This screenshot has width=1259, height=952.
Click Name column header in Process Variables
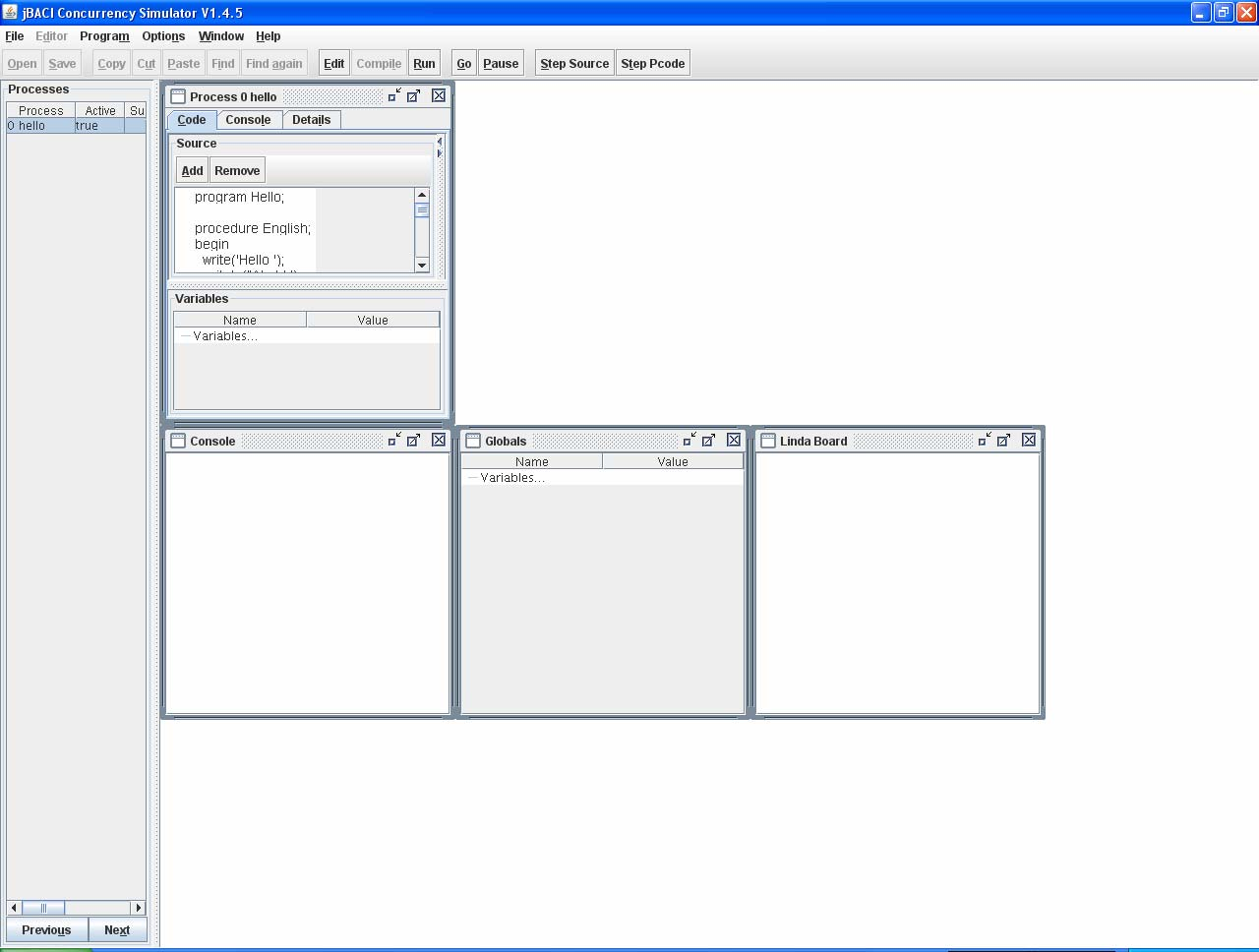click(x=240, y=320)
